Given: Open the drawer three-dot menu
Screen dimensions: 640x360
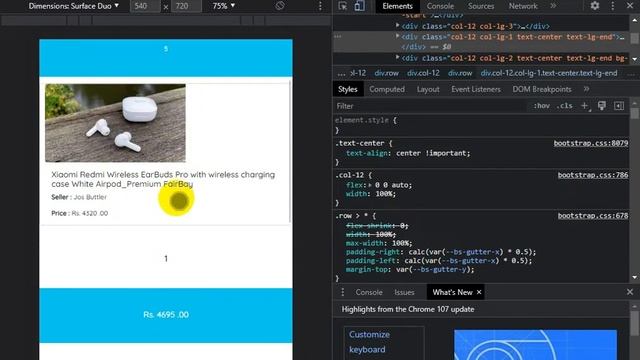Looking at the screenshot, I should 342,292.
